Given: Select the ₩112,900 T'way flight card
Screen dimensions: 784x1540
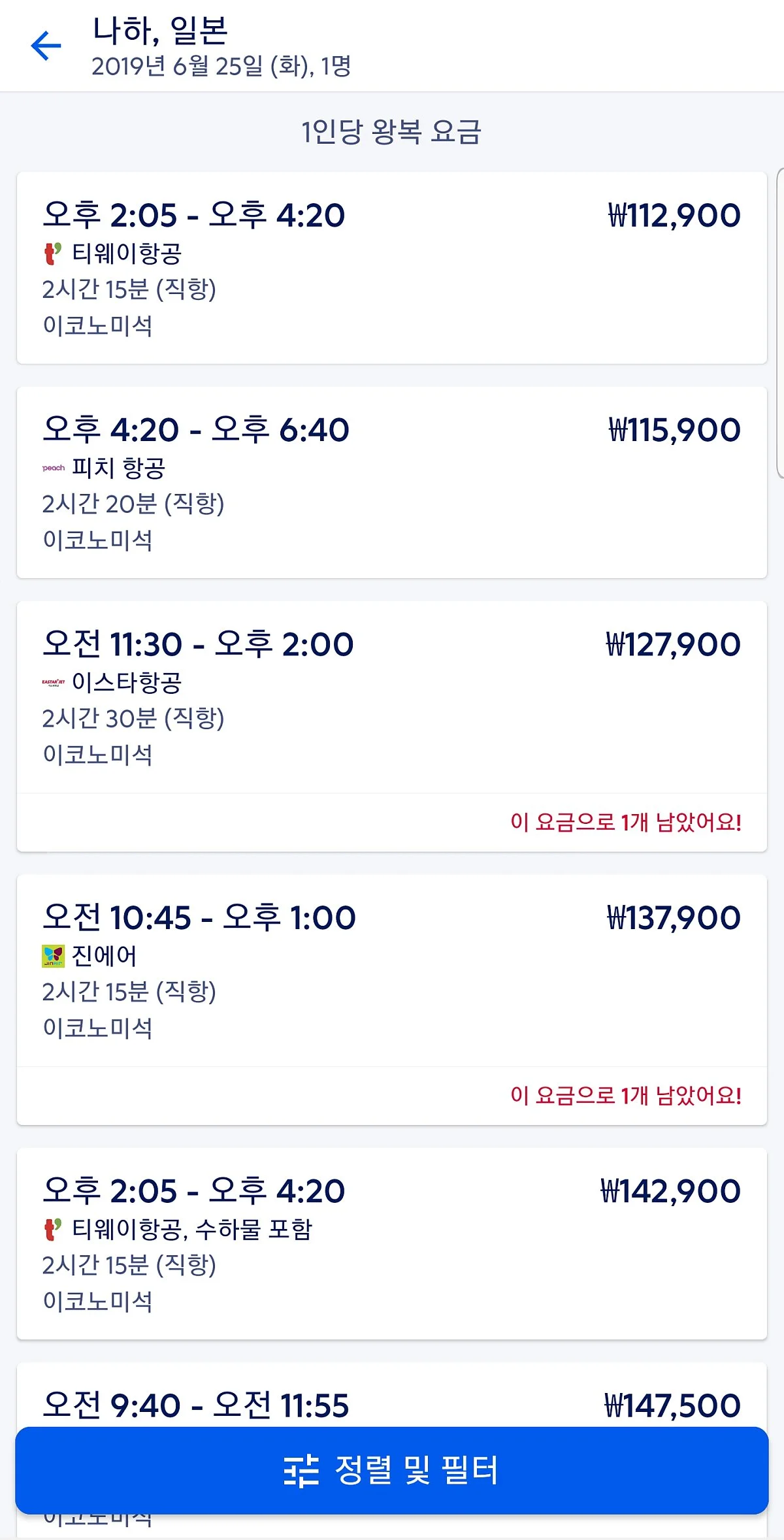Looking at the screenshot, I should pyautogui.click(x=392, y=268).
